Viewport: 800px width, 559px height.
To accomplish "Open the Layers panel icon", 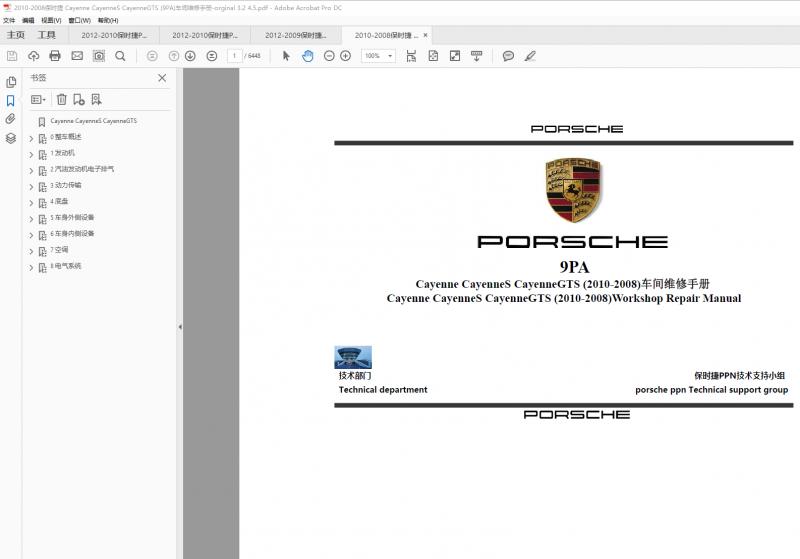I will coord(10,138).
